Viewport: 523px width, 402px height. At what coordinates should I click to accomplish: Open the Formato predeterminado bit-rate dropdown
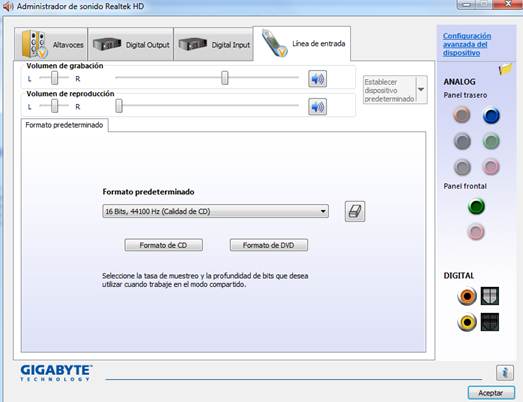tap(215, 211)
